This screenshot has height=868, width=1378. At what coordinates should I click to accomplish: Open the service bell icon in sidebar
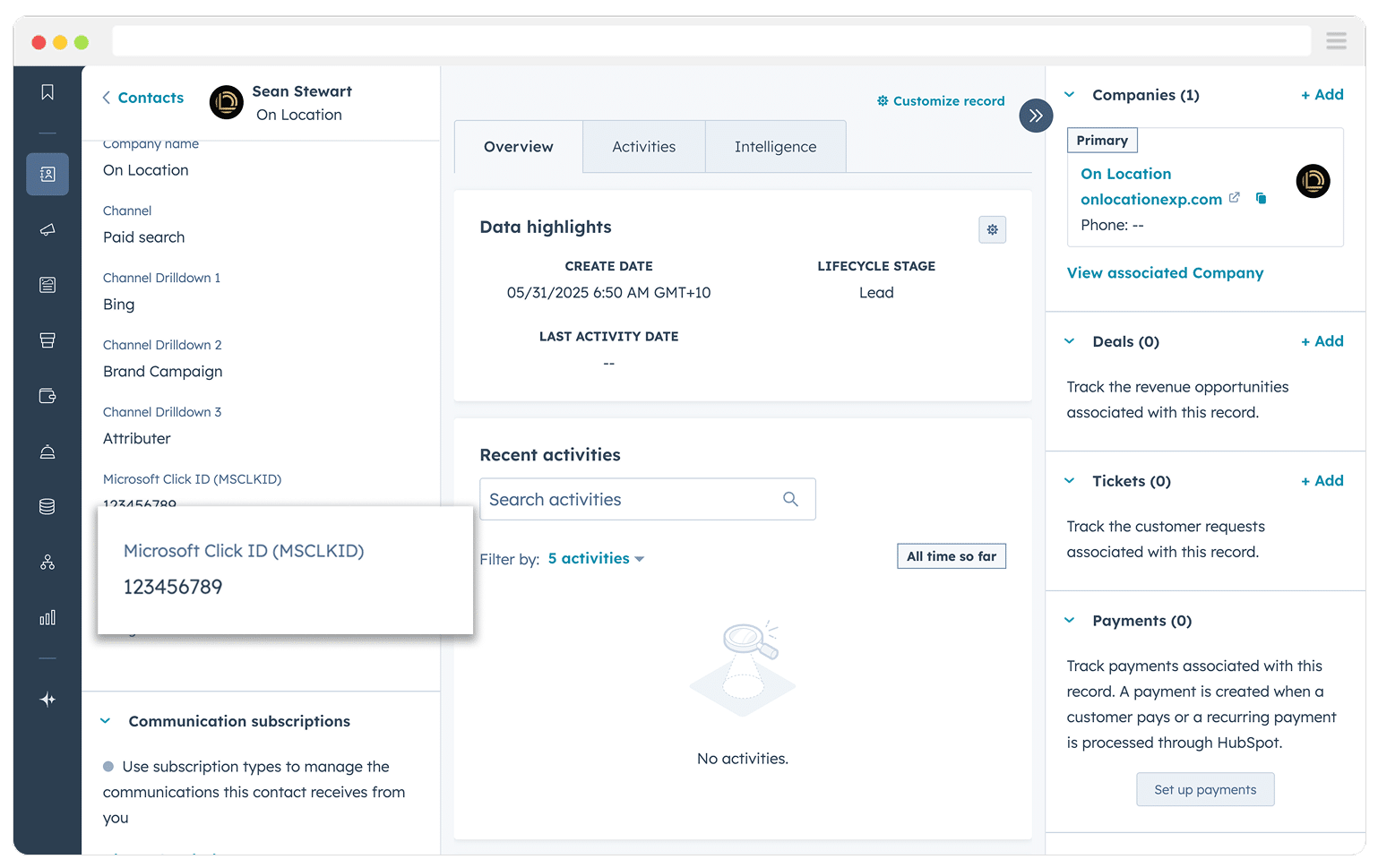[47, 451]
